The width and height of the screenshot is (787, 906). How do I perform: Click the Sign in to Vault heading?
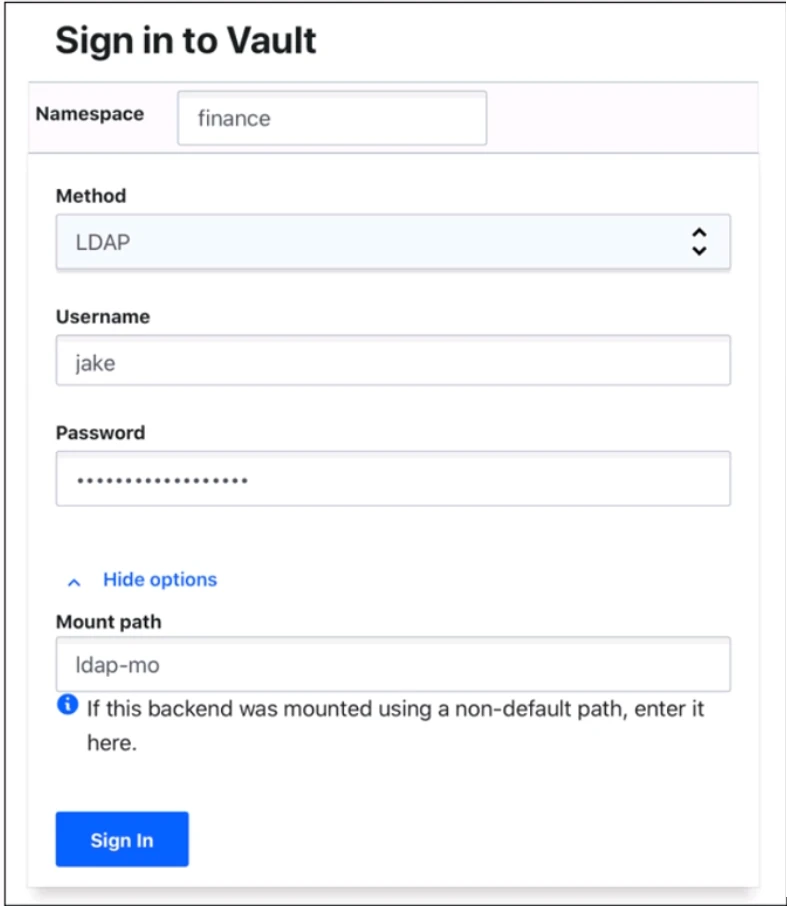pyautogui.click(x=186, y=41)
